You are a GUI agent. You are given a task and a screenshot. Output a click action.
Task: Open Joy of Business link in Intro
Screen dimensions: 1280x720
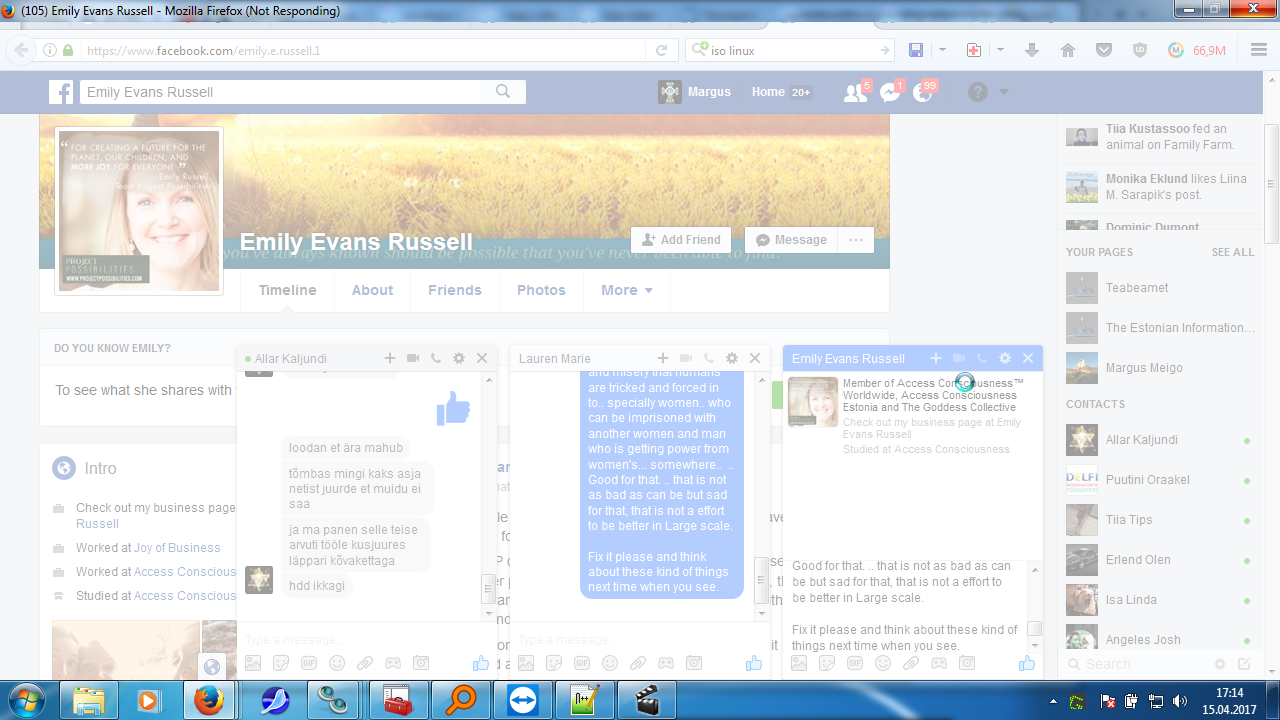click(178, 548)
